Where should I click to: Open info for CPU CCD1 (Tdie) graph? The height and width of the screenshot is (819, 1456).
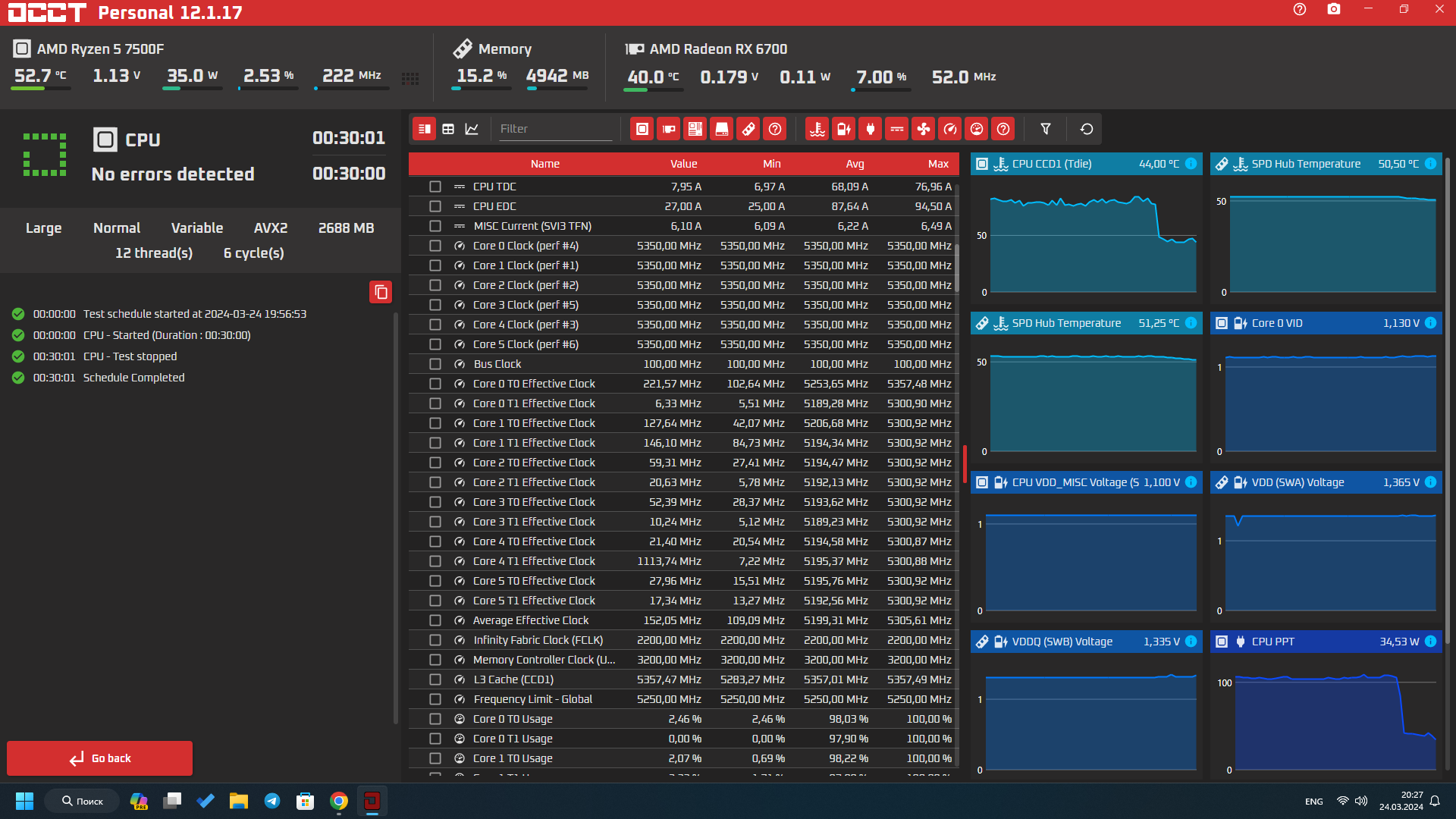[x=1191, y=164]
